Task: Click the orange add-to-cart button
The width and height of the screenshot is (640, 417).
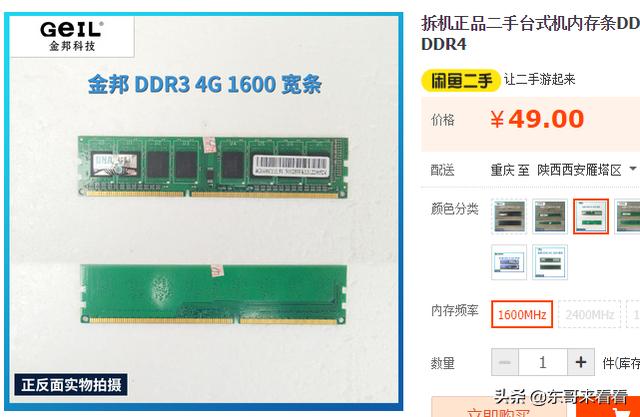Action: [608, 407]
